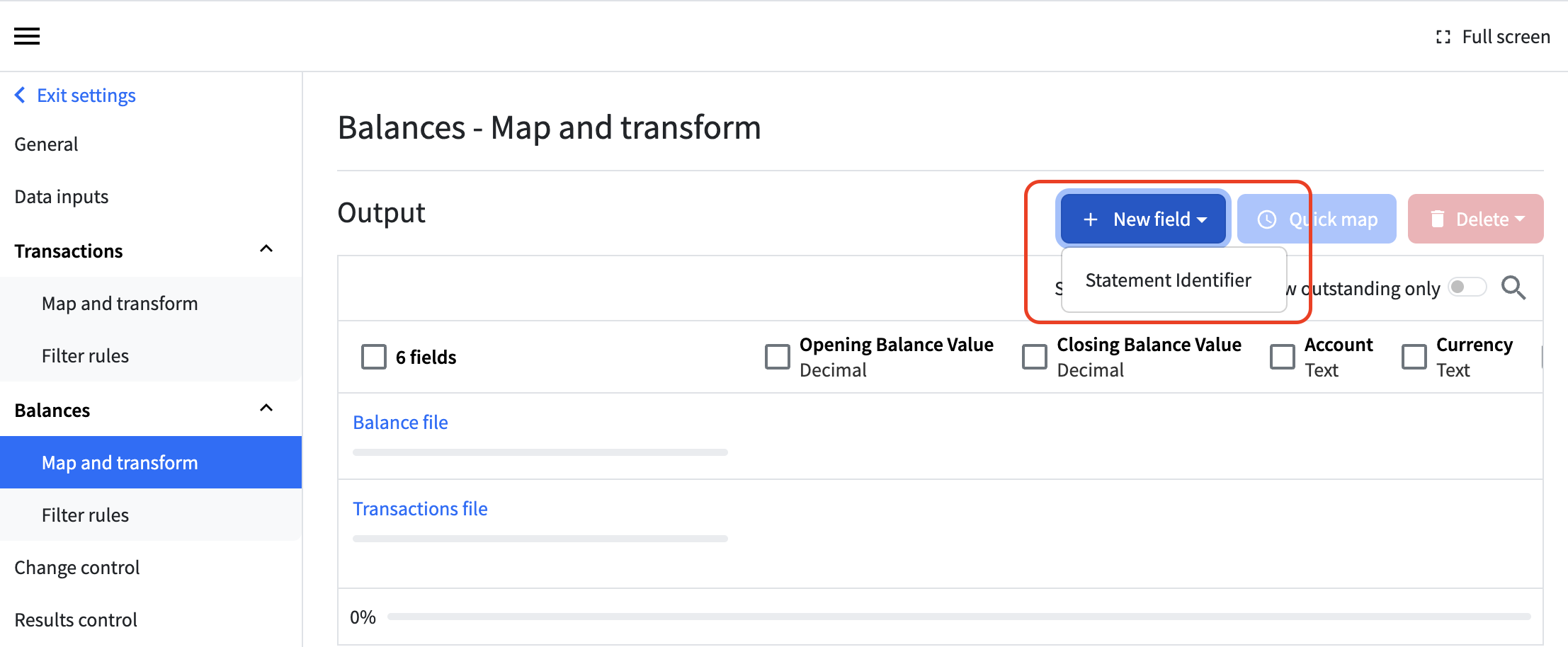Click the Full screen text button
Viewport: 1568px width, 647px height.
click(x=1506, y=37)
